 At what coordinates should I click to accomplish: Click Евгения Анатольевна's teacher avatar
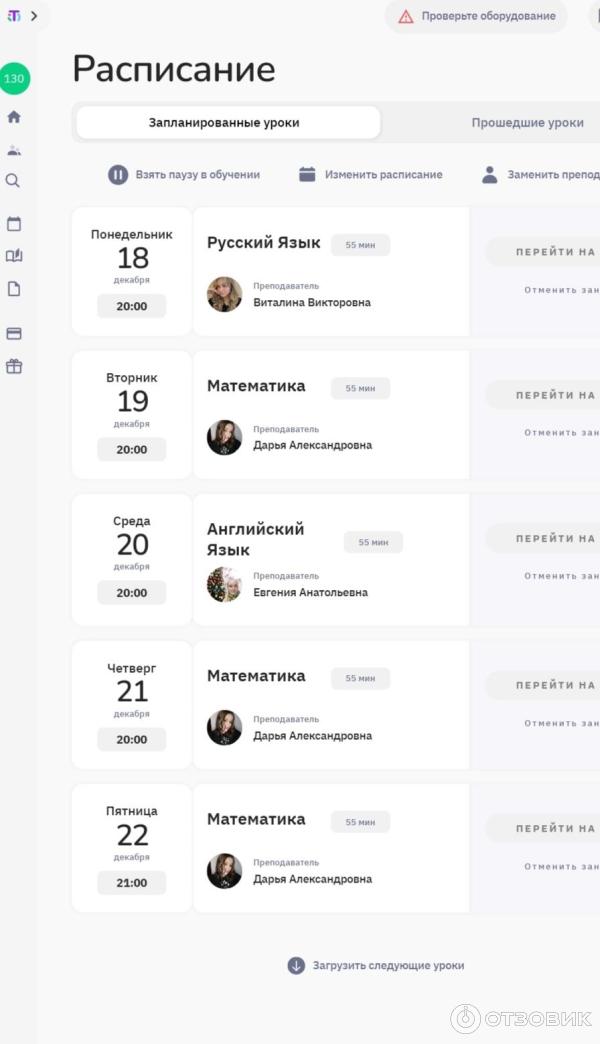click(224, 584)
